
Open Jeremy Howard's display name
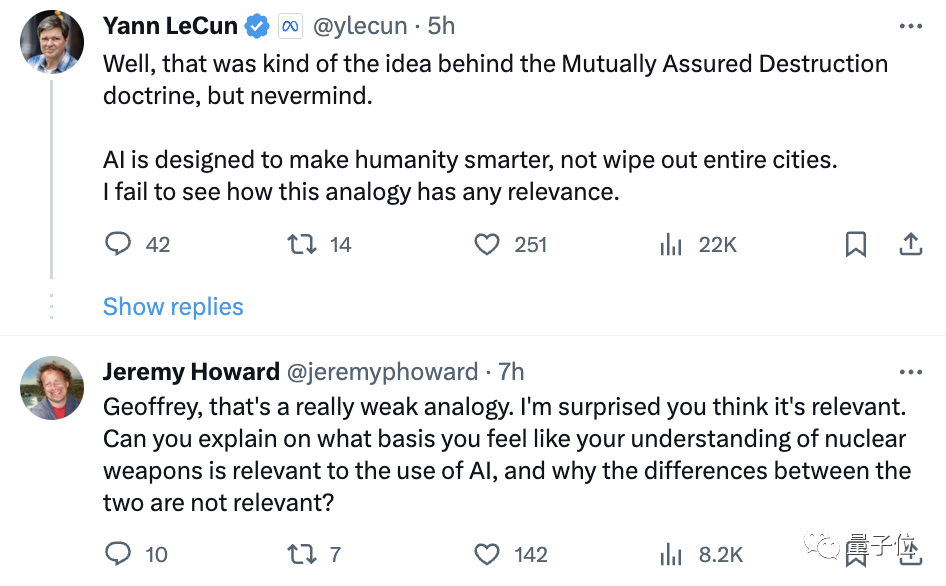pyautogui.click(x=191, y=372)
